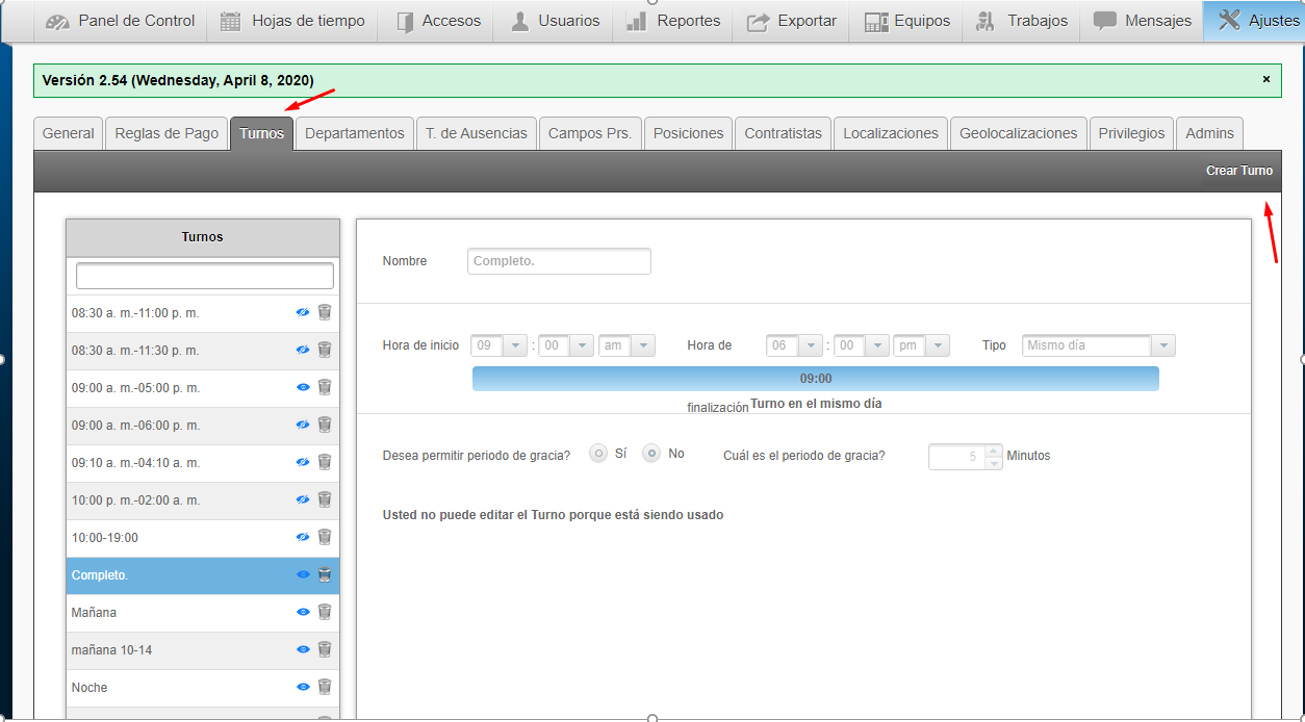This screenshot has width=1305, height=722.
Task: Delete the 10:00 p. m.-02:00 a. m. shift
Action: [325, 500]
